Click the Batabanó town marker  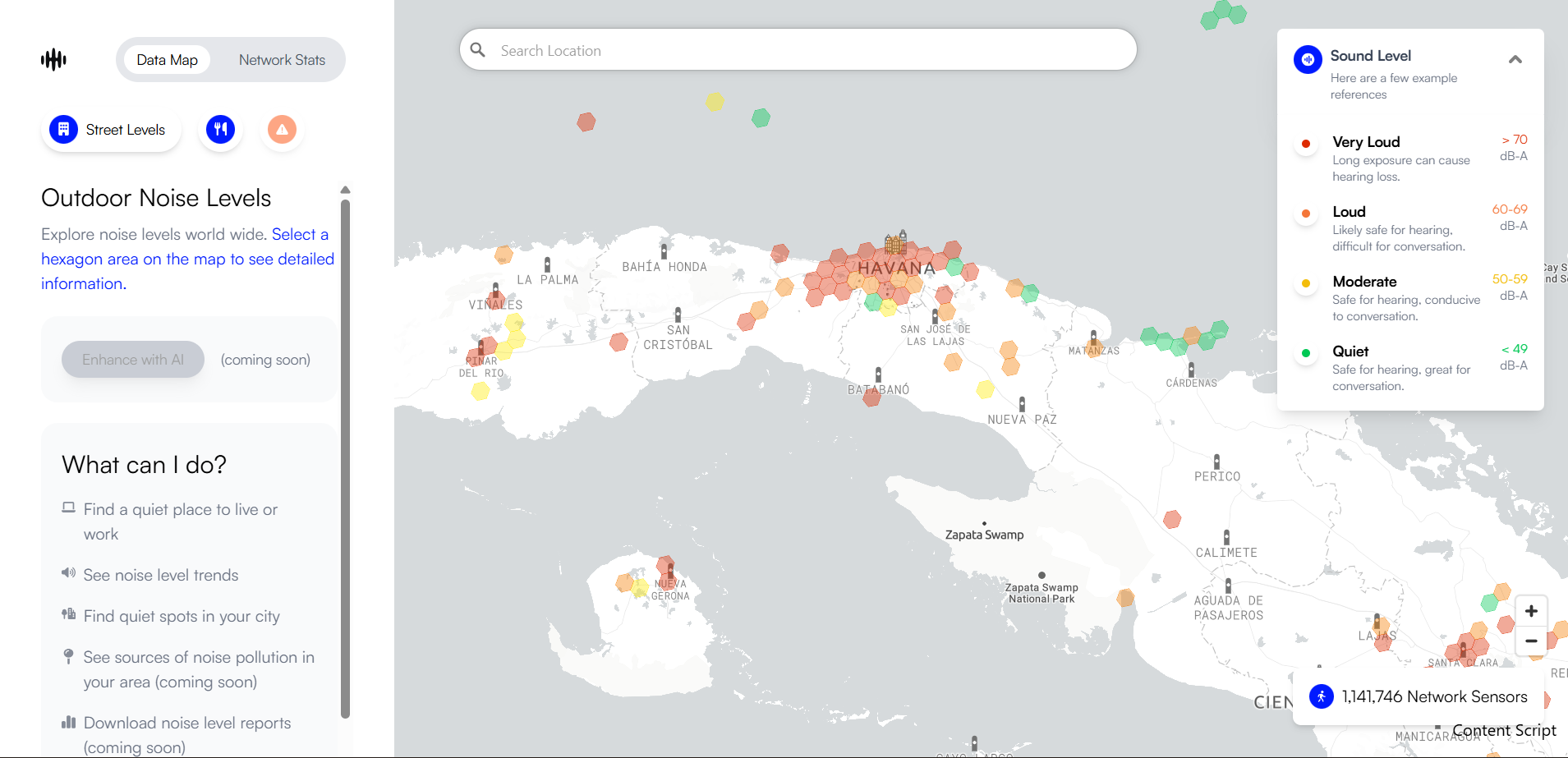pos(878,374)
